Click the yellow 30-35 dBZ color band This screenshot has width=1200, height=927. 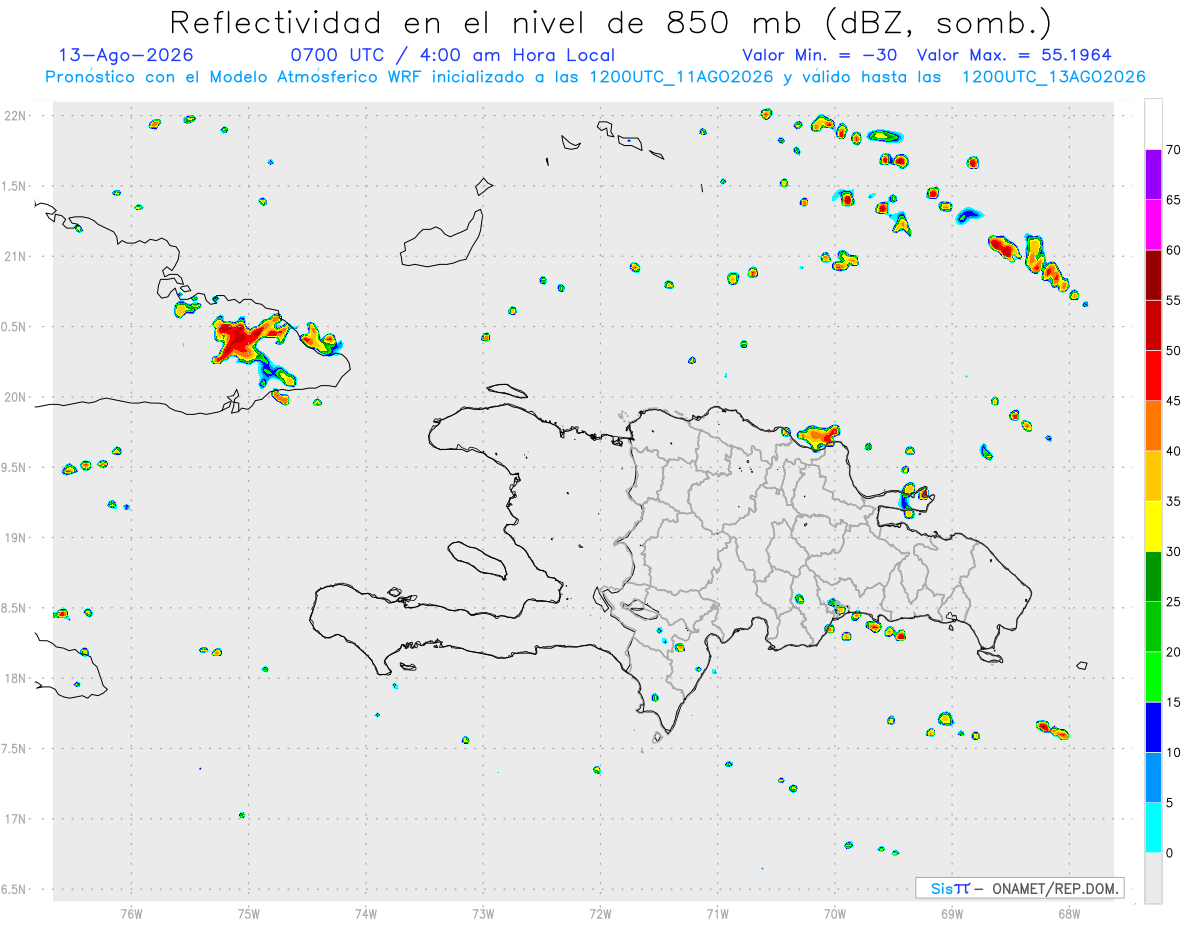1153,526
